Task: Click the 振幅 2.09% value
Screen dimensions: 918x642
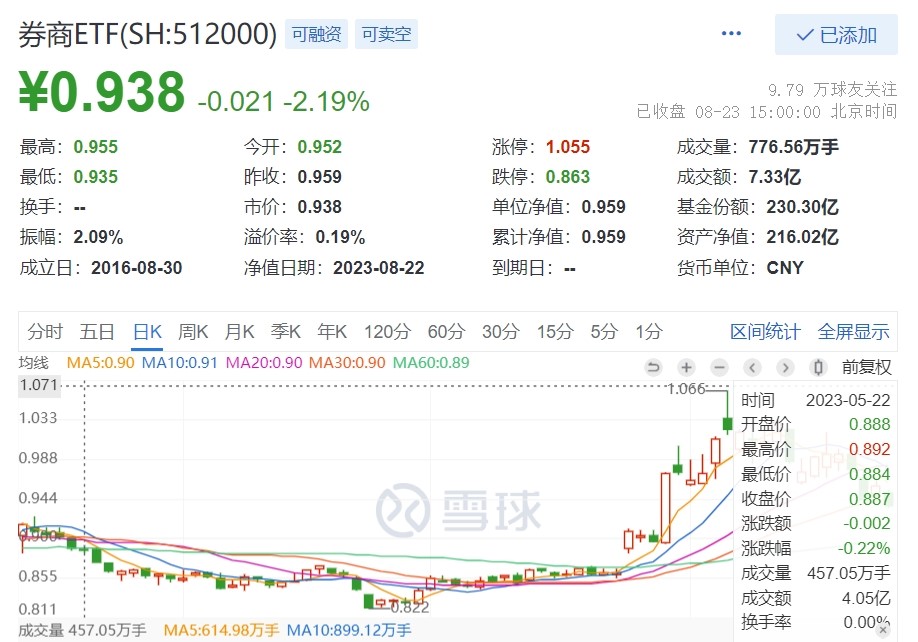Action: [98, 237]
